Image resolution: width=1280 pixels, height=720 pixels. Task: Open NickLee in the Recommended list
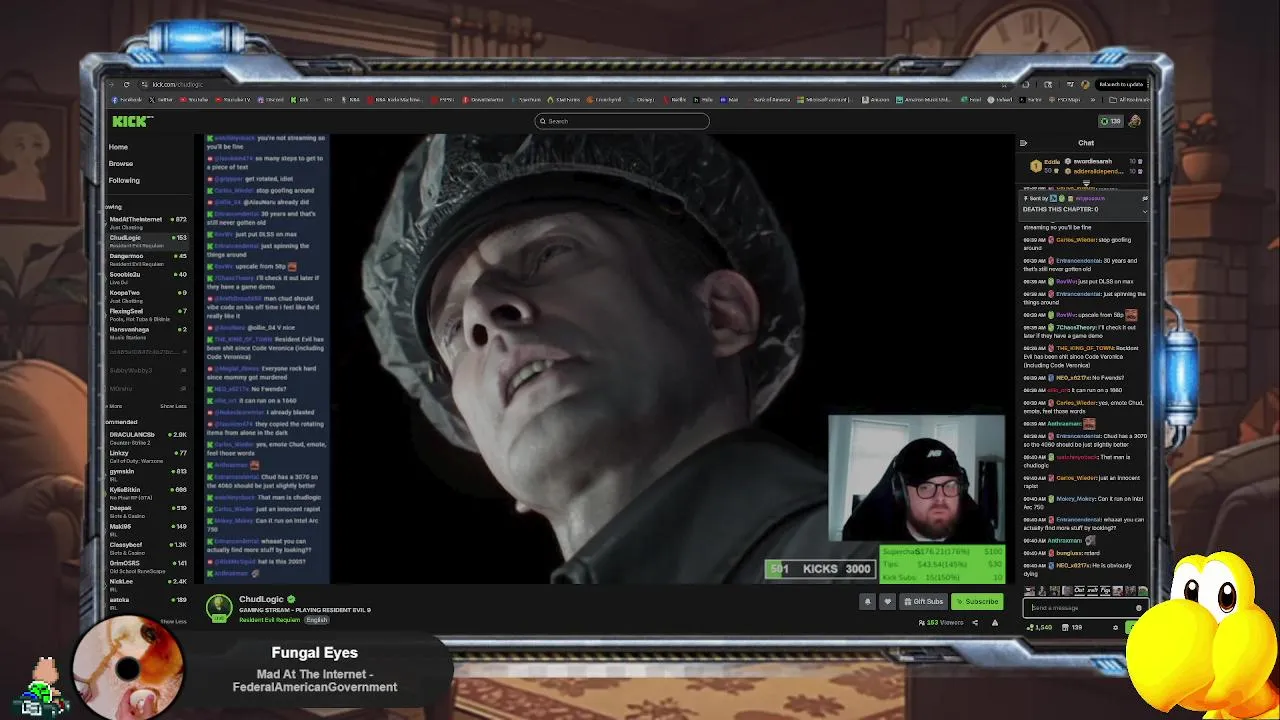[x=148, y=584]
